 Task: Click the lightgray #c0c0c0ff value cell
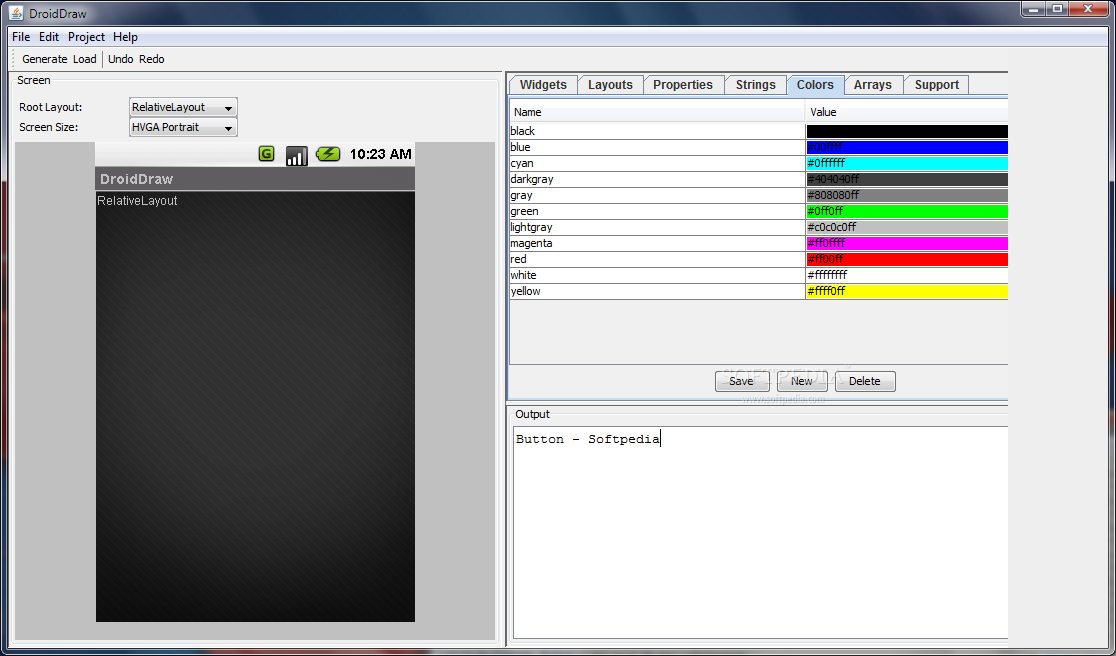point(907,227)
